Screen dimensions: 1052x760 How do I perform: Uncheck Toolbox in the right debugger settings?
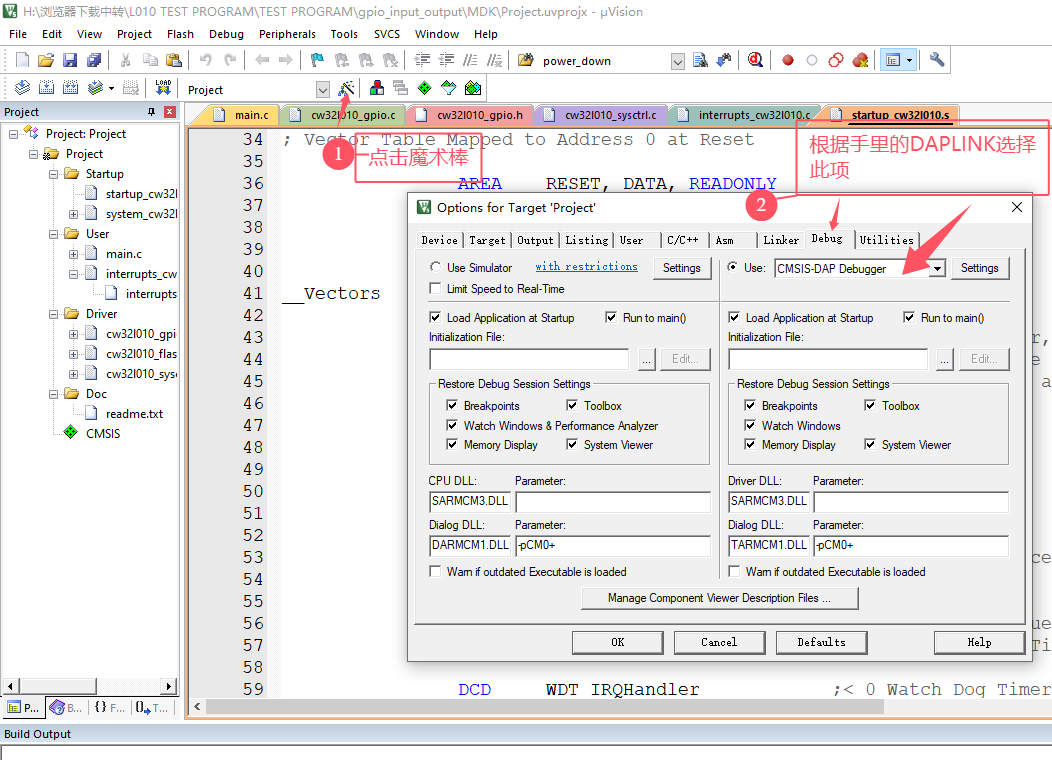pos(871,406)
